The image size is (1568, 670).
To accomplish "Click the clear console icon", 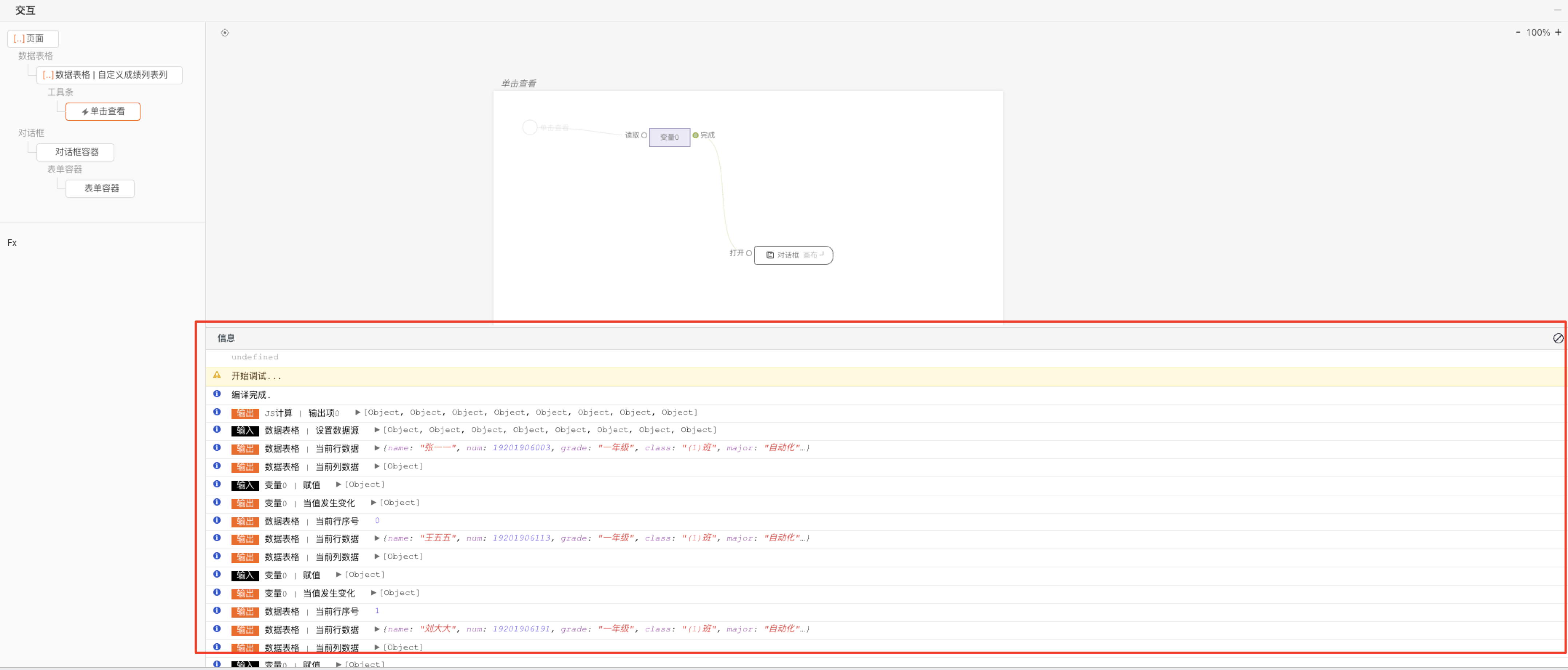I will [x=1558, y=338].
